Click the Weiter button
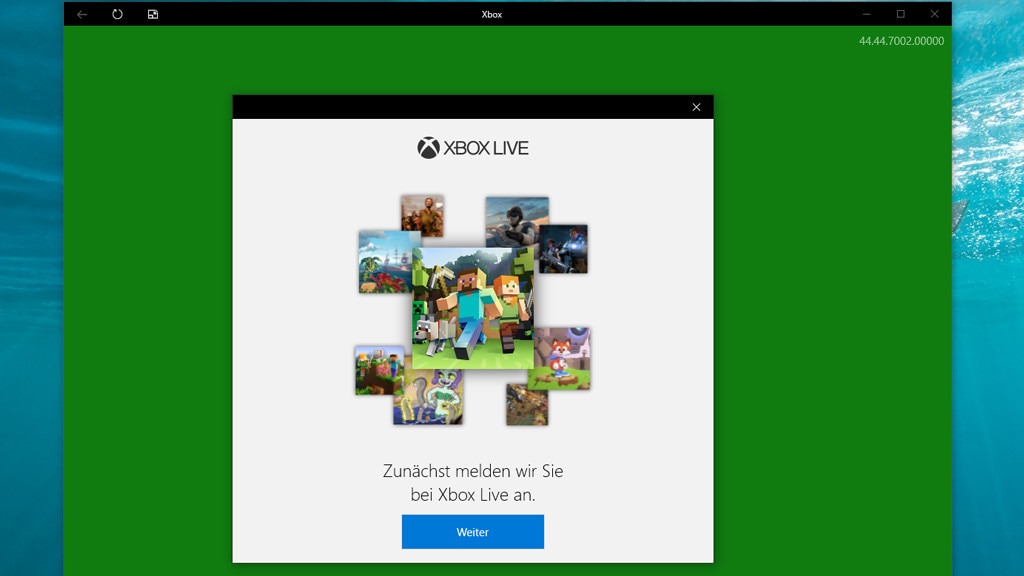1024x576 pixels. pos(472,532)
